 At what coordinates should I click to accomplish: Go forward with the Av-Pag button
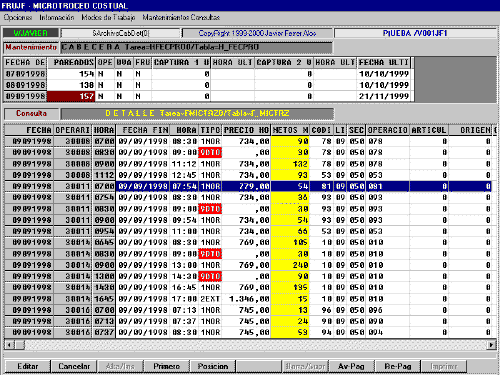coord(351,366)
